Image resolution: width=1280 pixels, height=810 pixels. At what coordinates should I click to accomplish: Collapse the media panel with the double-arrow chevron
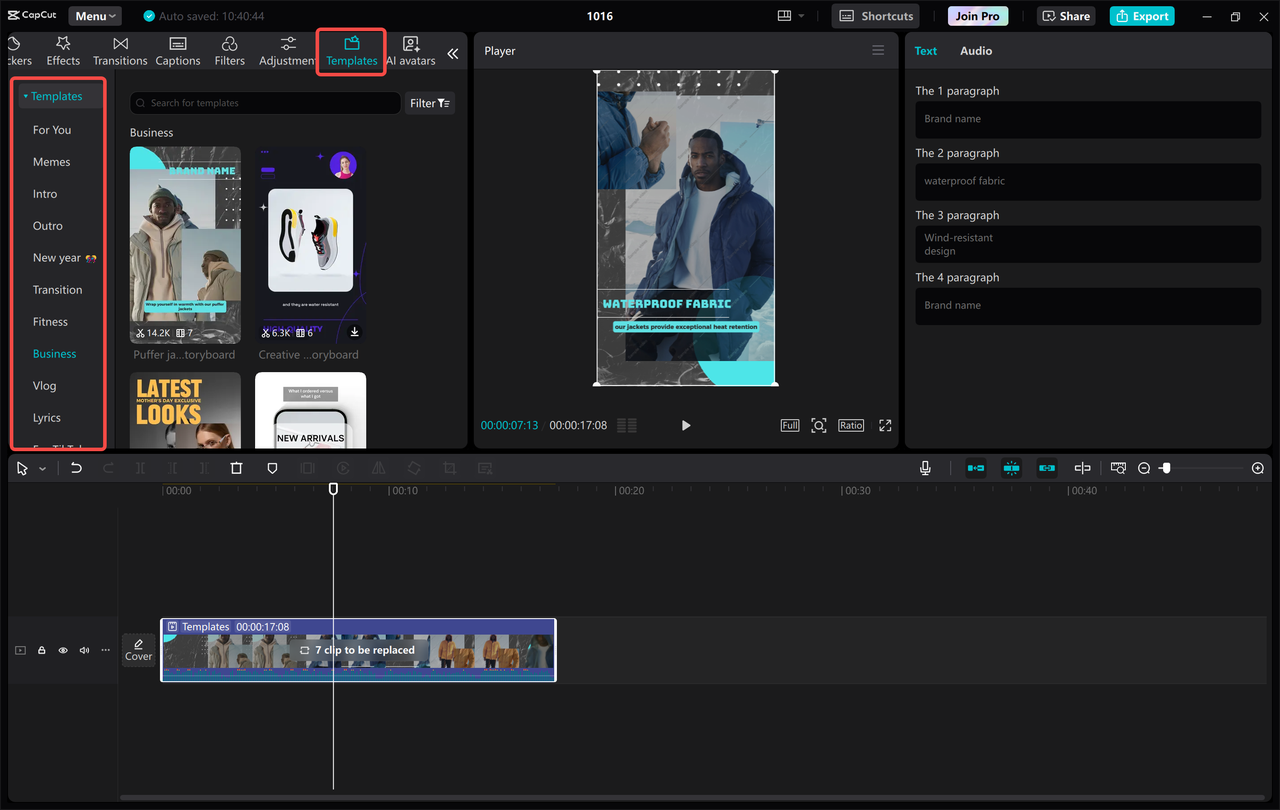pos(453,54)
